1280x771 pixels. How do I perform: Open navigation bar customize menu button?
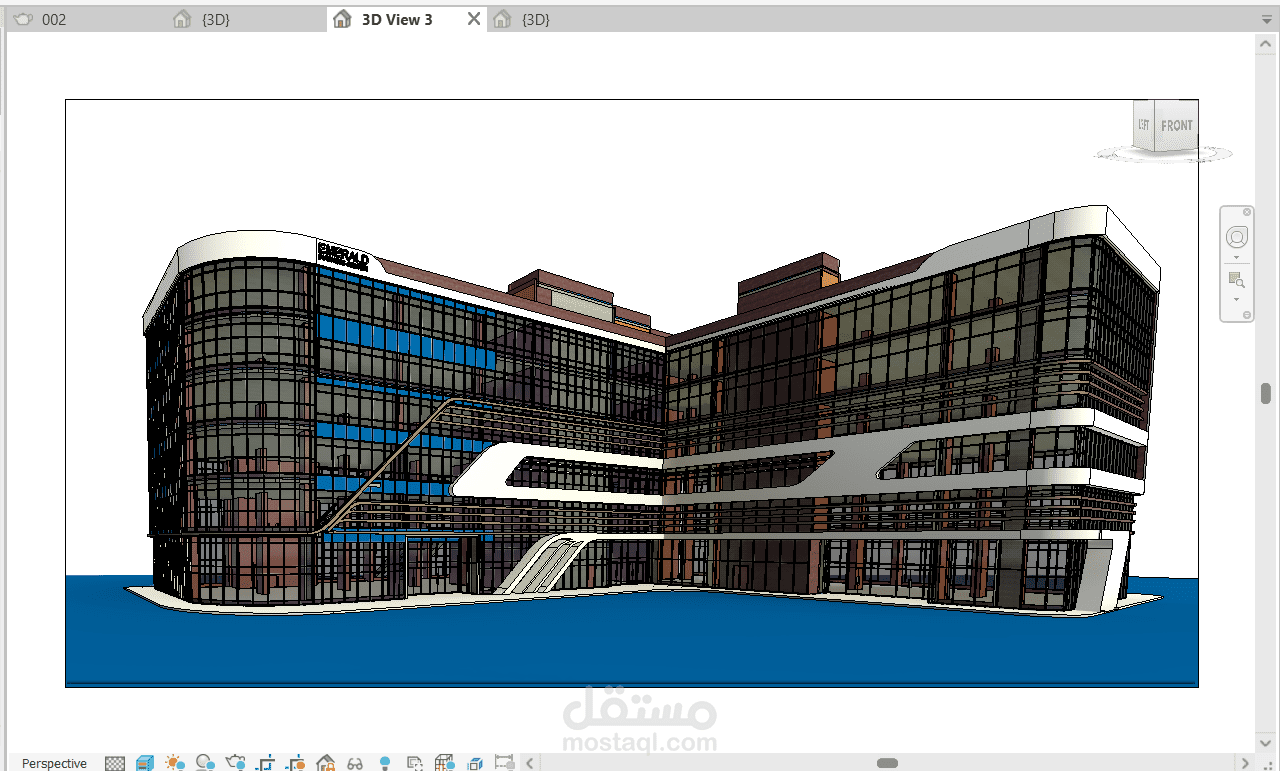(x=1247, y=315)
